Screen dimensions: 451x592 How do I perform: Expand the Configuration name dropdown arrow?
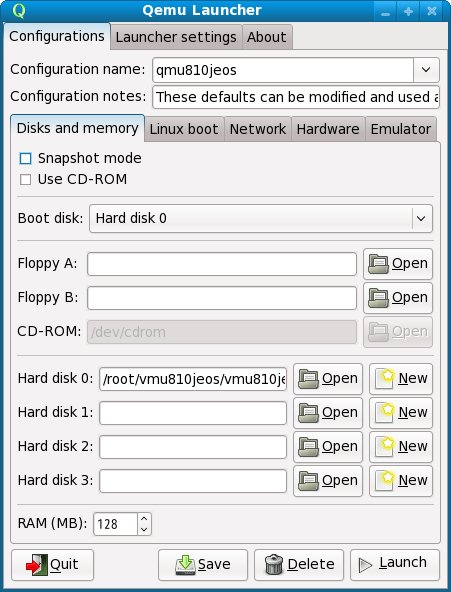pos(426,70)
